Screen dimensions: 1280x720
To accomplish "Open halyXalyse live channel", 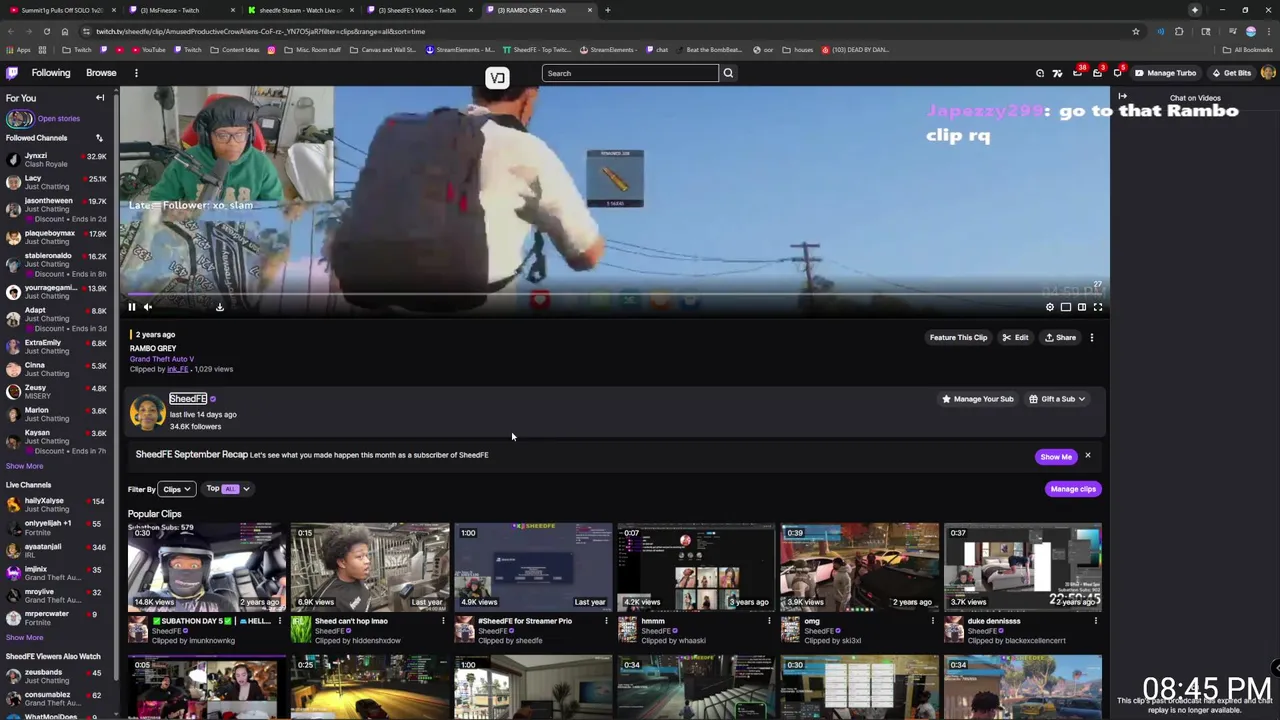I will [57, 504].
